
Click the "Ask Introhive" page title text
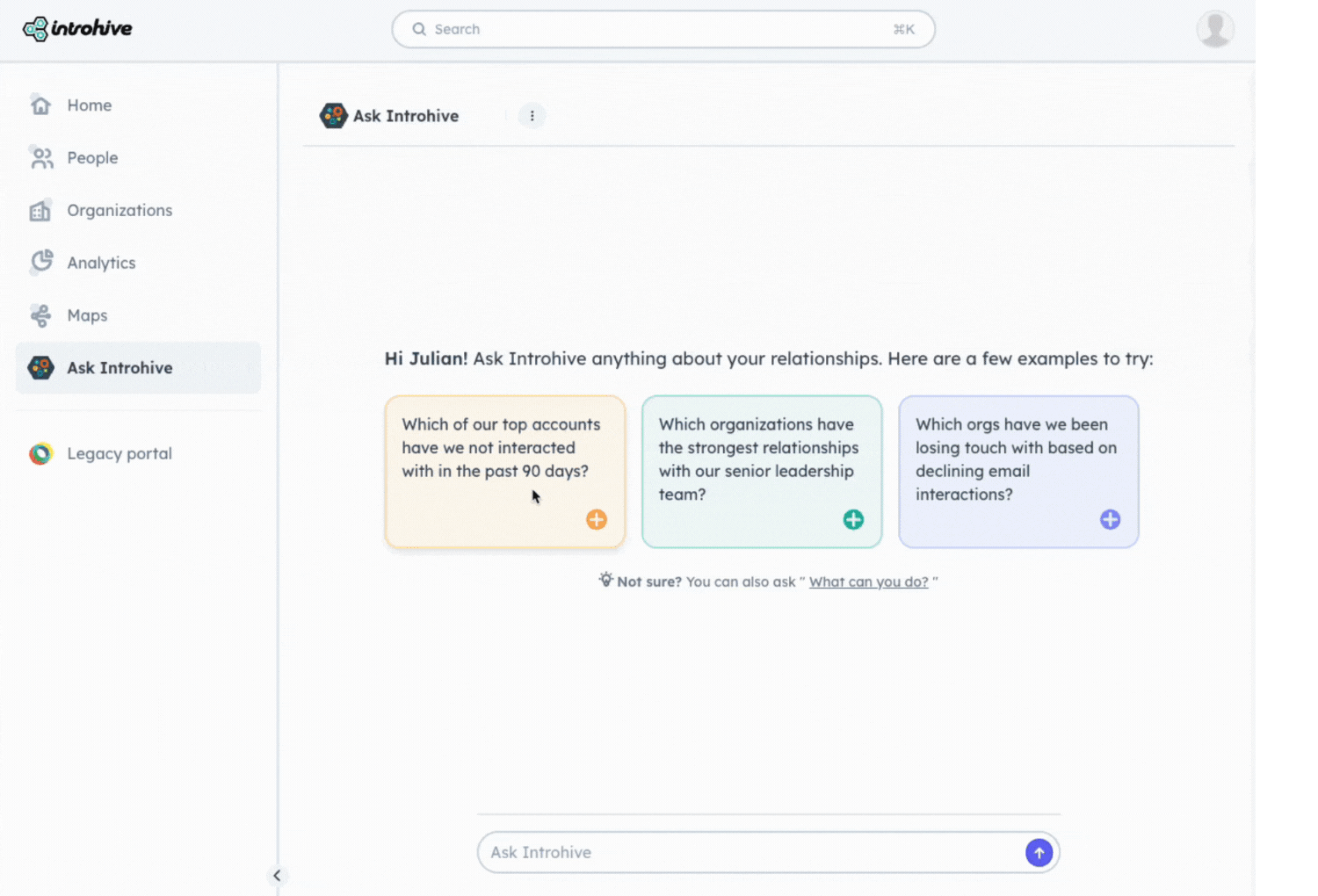[406, 116]
